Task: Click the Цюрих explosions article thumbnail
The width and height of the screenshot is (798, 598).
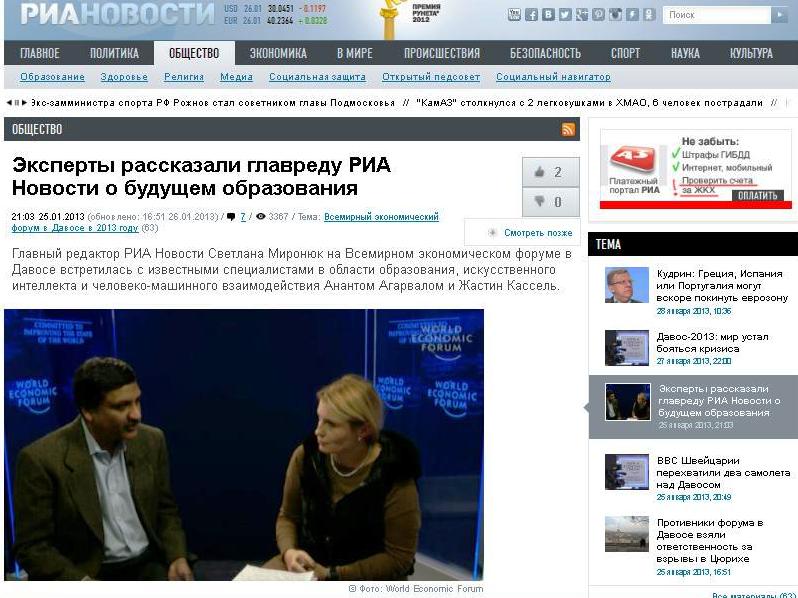Action: [x=626, y=534]
